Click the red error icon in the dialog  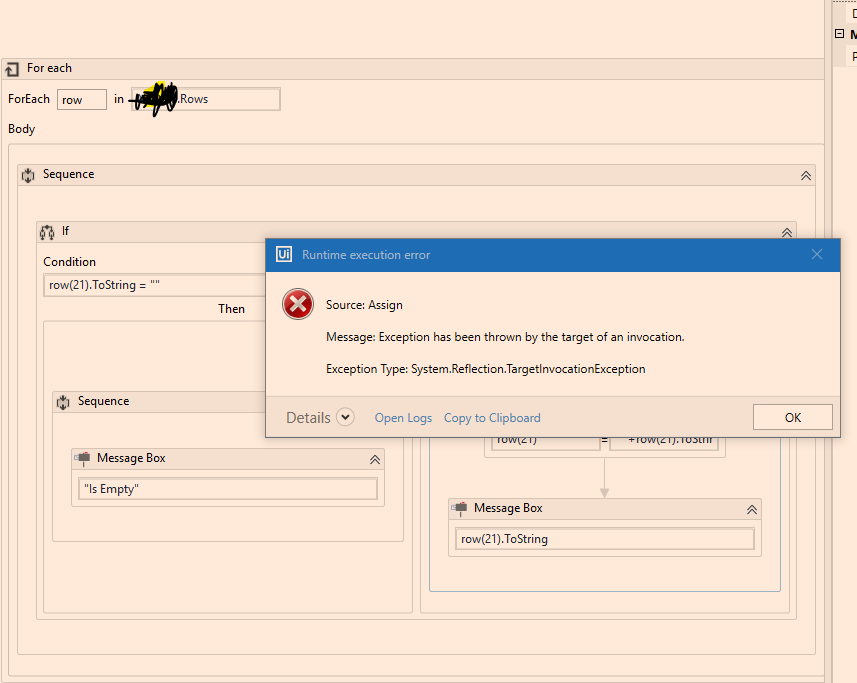coord(297,304)
